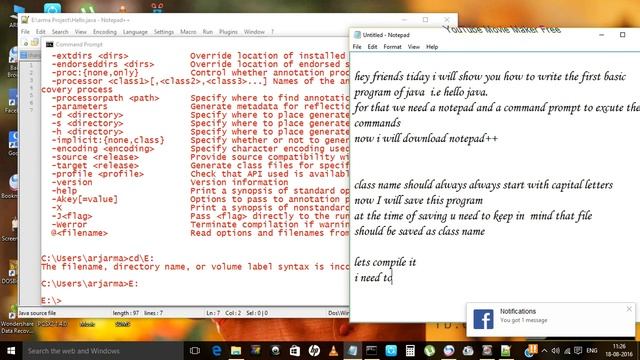The image size is (640, 360).
Task: Switch to Notepad via its taskbar icon
Action: click(x=352, y=351)
